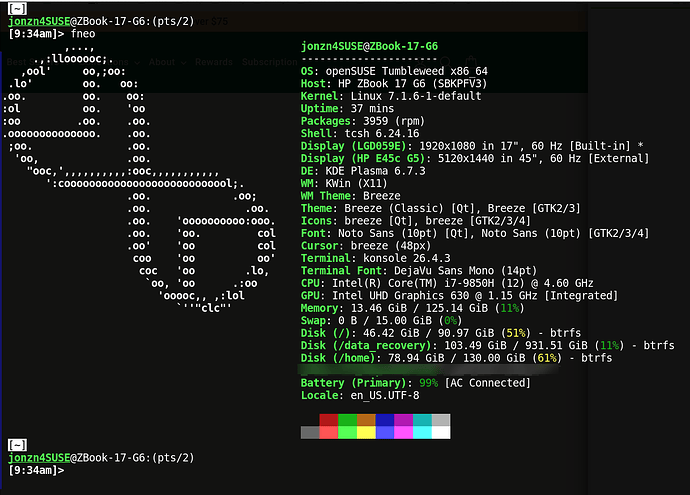Screen dimensions: 690x495
Task: Select the light gray color block
Action: [x=441, y=420]
